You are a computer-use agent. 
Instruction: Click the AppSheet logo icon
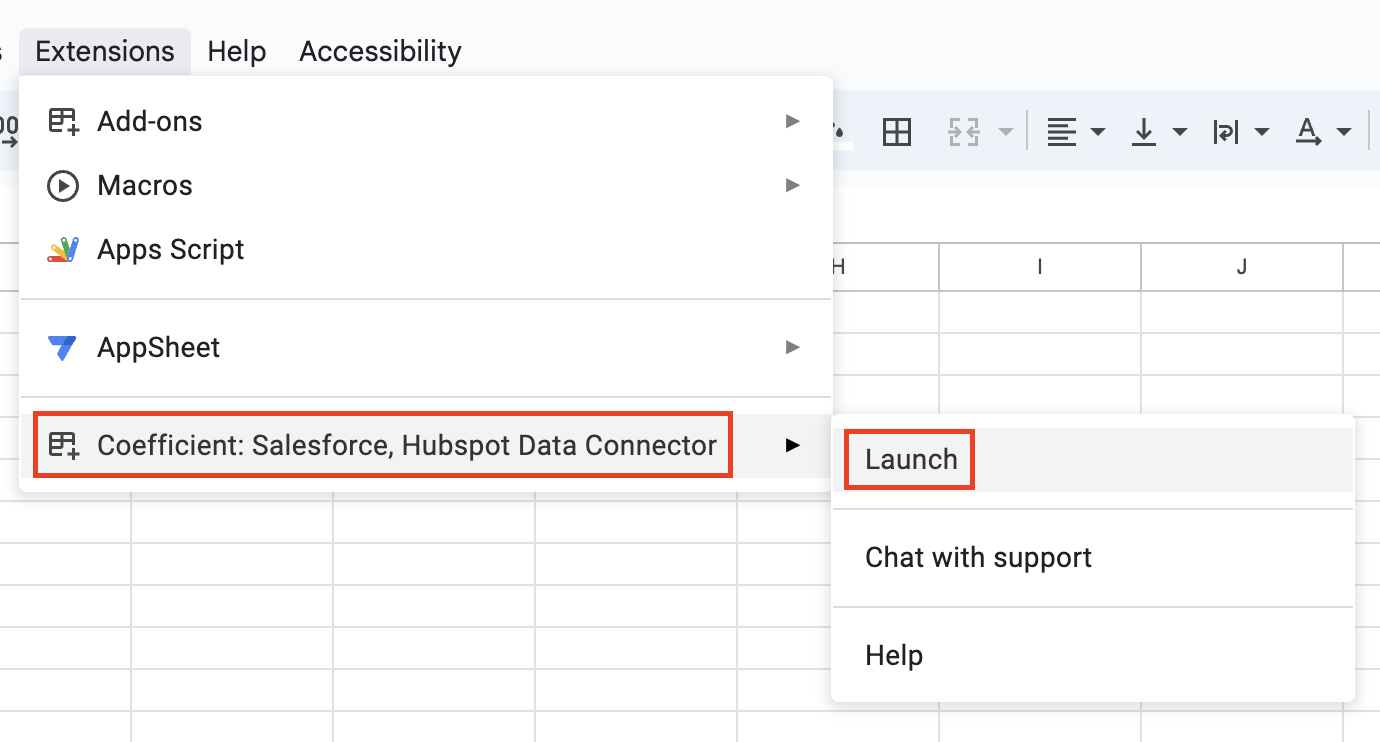[x=62, y=348]
